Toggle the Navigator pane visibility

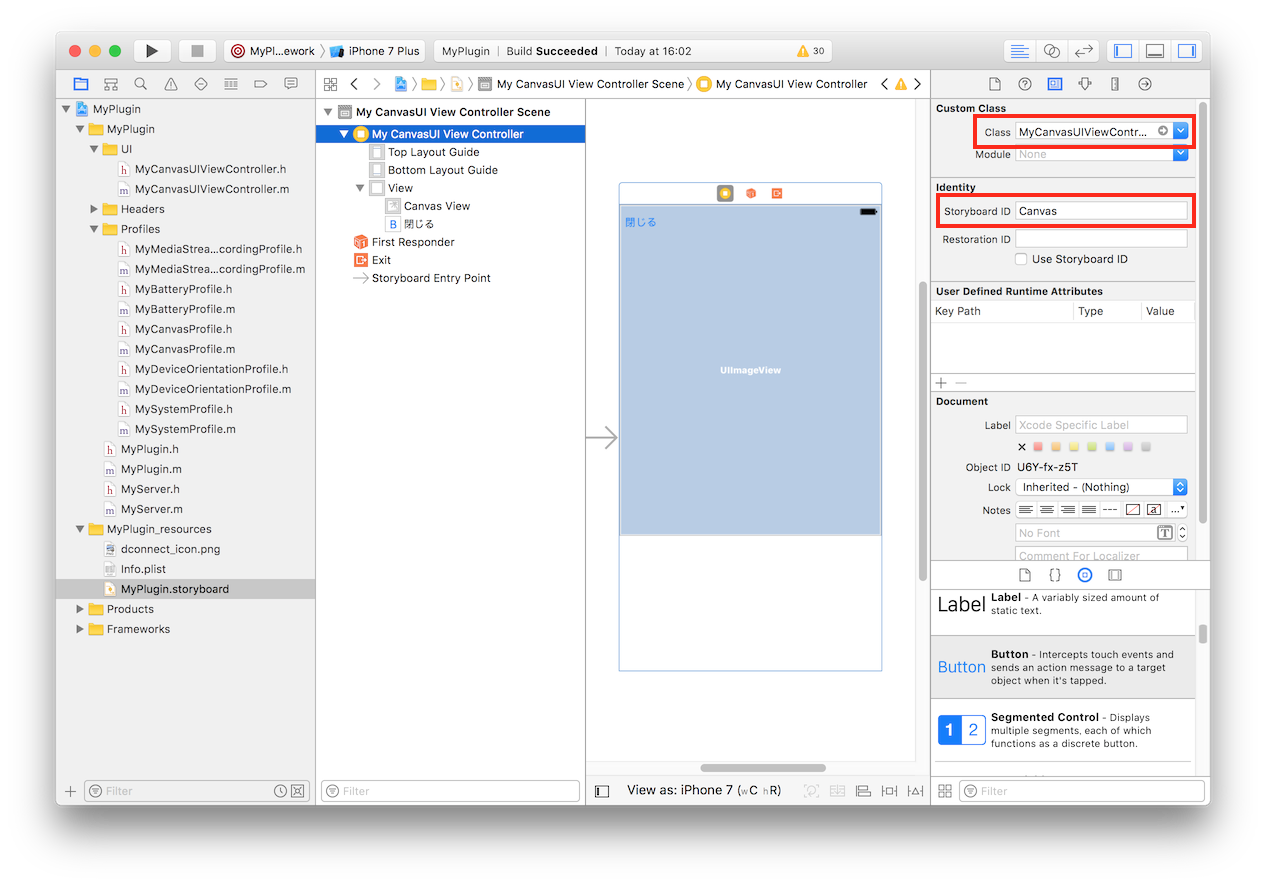point(1123,51)
